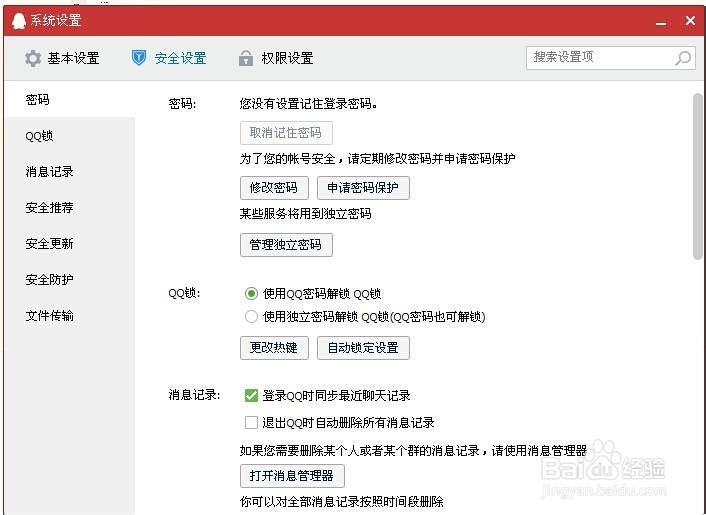Click the blue shield icon for 安全设置
Image resolution: width=706 pixels, height=515 pixels.
139,58
